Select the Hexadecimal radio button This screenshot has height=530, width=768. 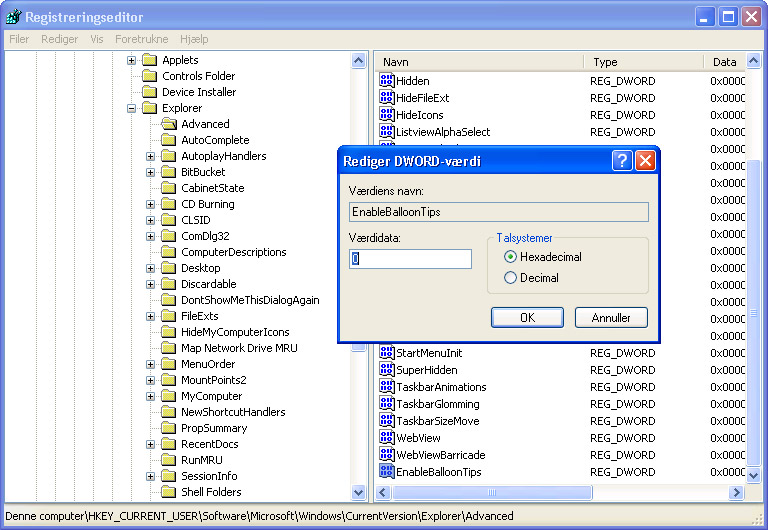[x=510, y=257]
